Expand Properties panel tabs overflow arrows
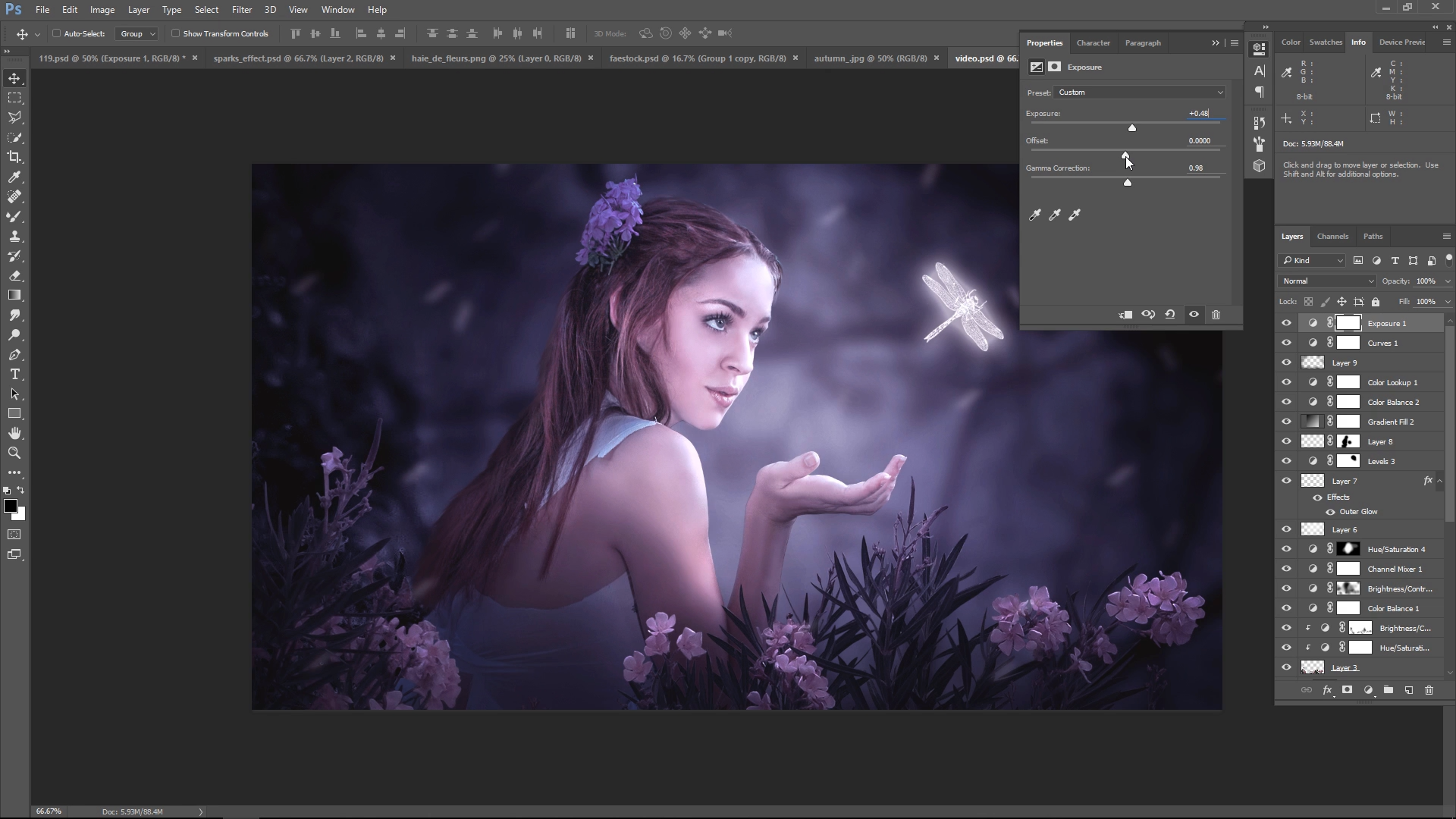Image resolution: width=1456 pixels, height=819 pixels. click(x=1216, y=43)
